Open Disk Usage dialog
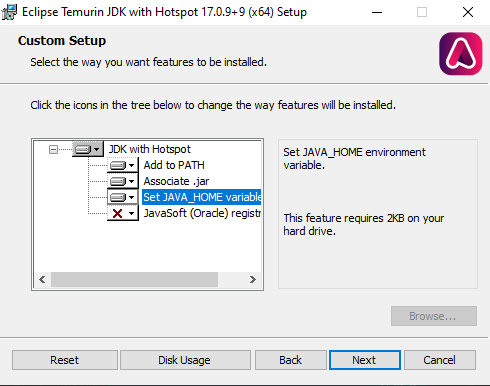 tap(185, 360)
